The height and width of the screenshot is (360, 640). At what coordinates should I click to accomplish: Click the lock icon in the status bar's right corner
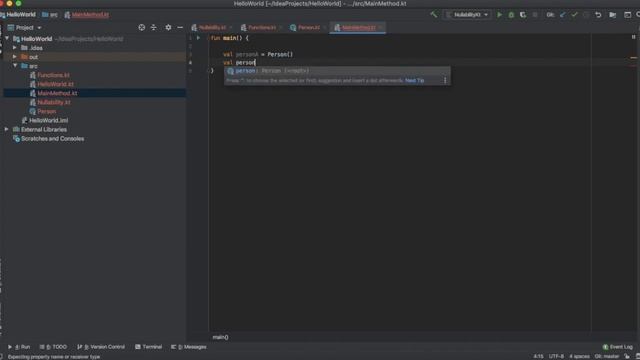(627, 357)
